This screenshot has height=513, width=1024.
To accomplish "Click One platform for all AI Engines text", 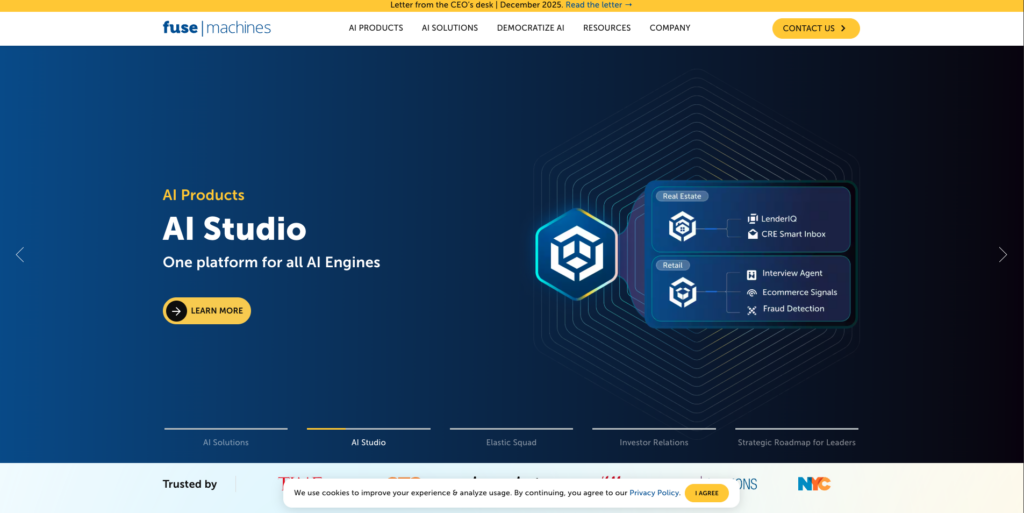I will (272, 262).
